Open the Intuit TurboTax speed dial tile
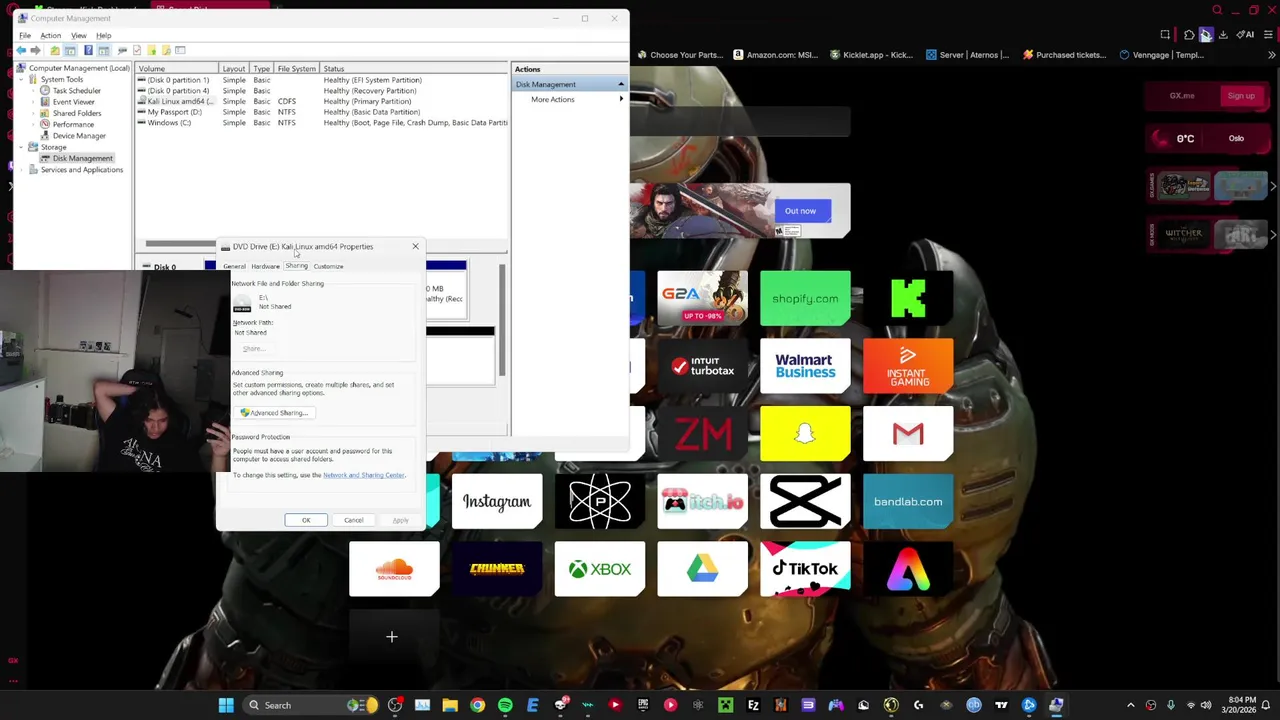This screenshot has height=720, width=1280. click(702, 366)
